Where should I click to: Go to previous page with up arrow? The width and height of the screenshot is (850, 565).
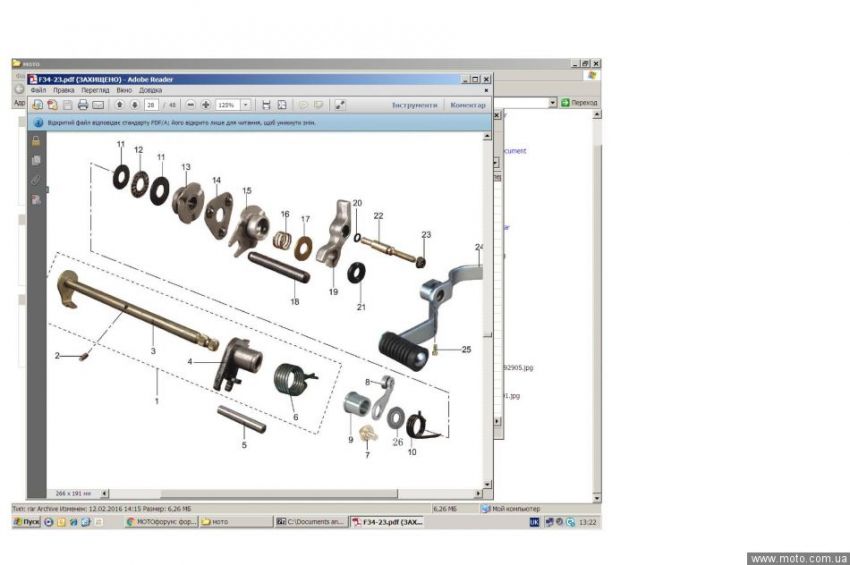coord(120,105)
